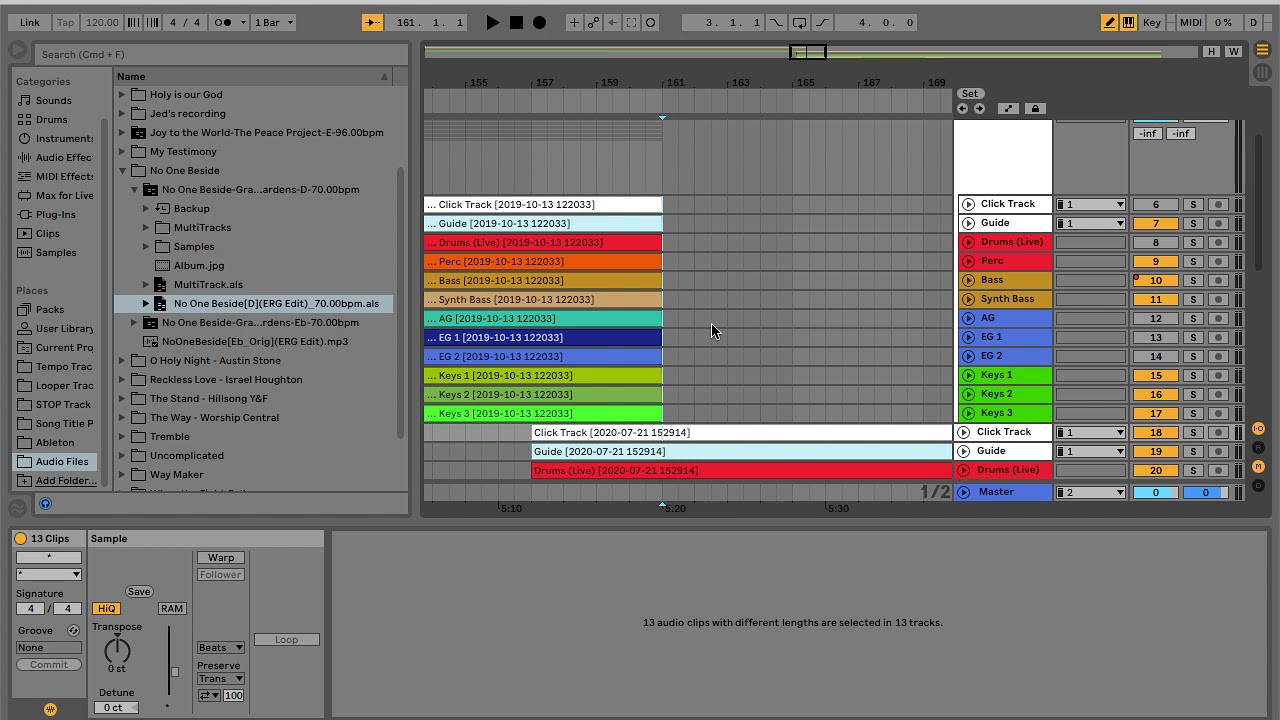This screenshot has height=720, width=1280.
Task: Open Packs under Places
Action: coord(49,309)
